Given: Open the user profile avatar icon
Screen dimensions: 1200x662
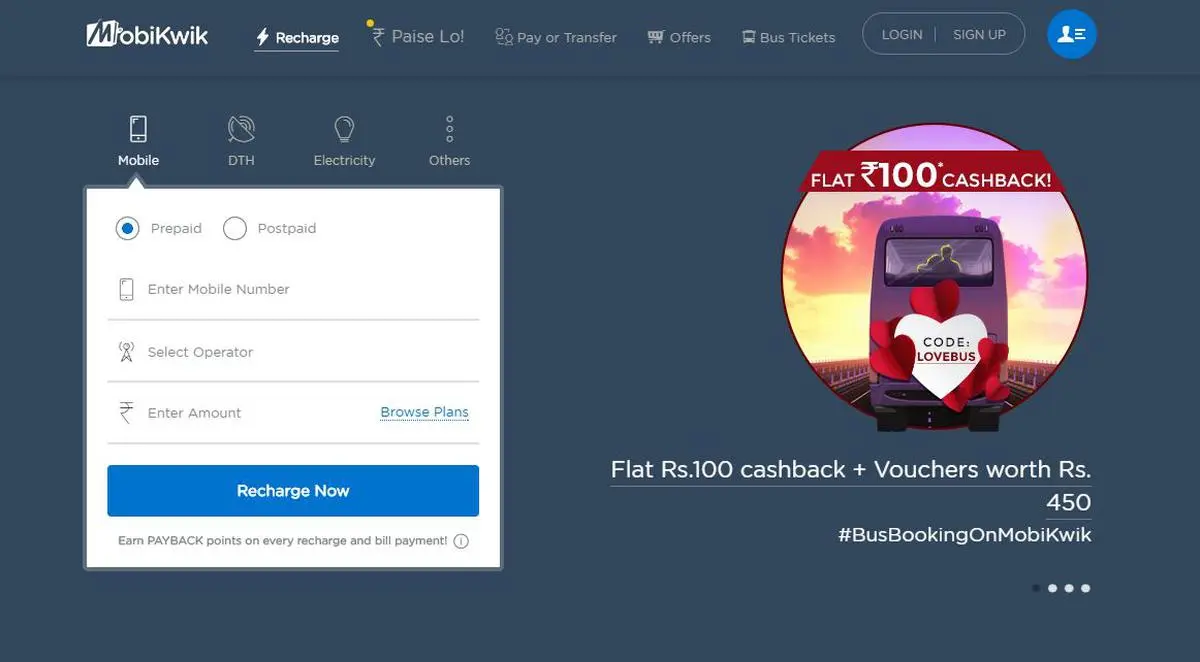Looking at the screenshot, I should [1072, 35].
